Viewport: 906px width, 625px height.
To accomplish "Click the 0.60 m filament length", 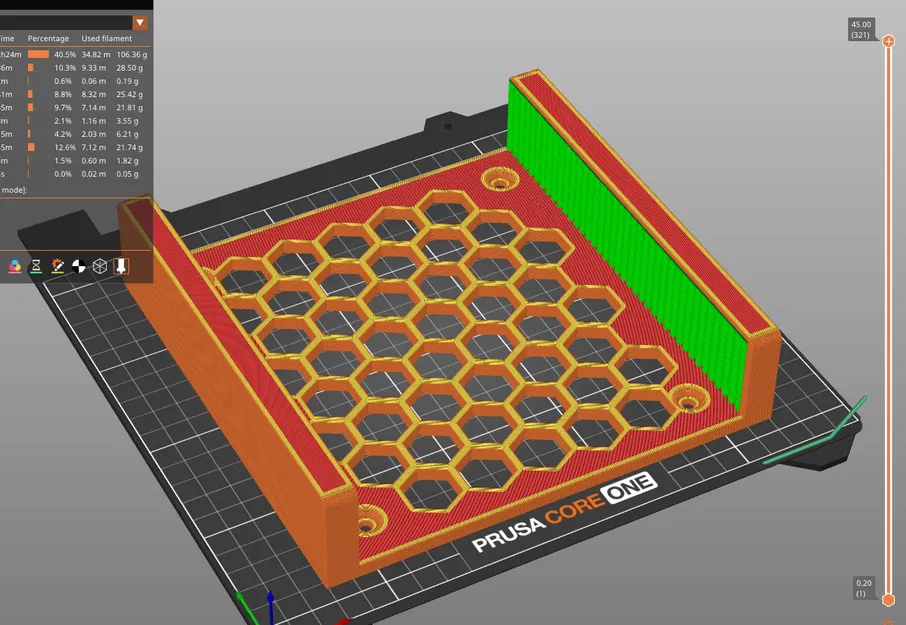I will (x=94, y=161).
